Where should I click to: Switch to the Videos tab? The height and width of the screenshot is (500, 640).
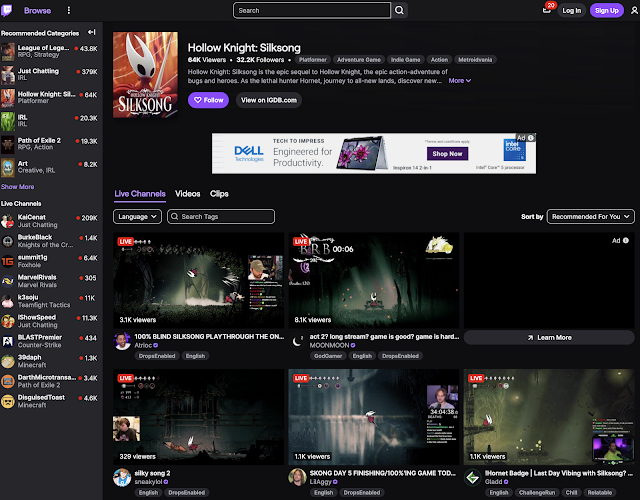pos(188,193)
